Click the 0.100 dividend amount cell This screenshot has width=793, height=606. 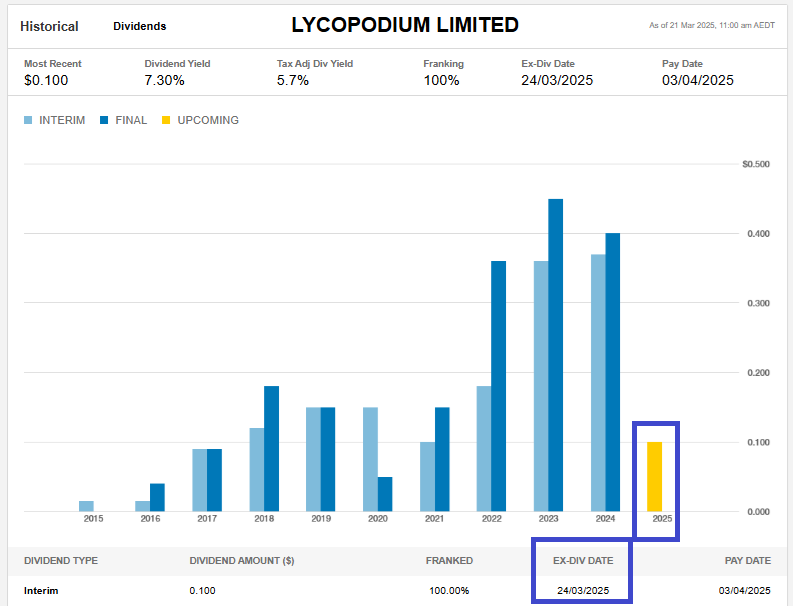pos(202,590)
